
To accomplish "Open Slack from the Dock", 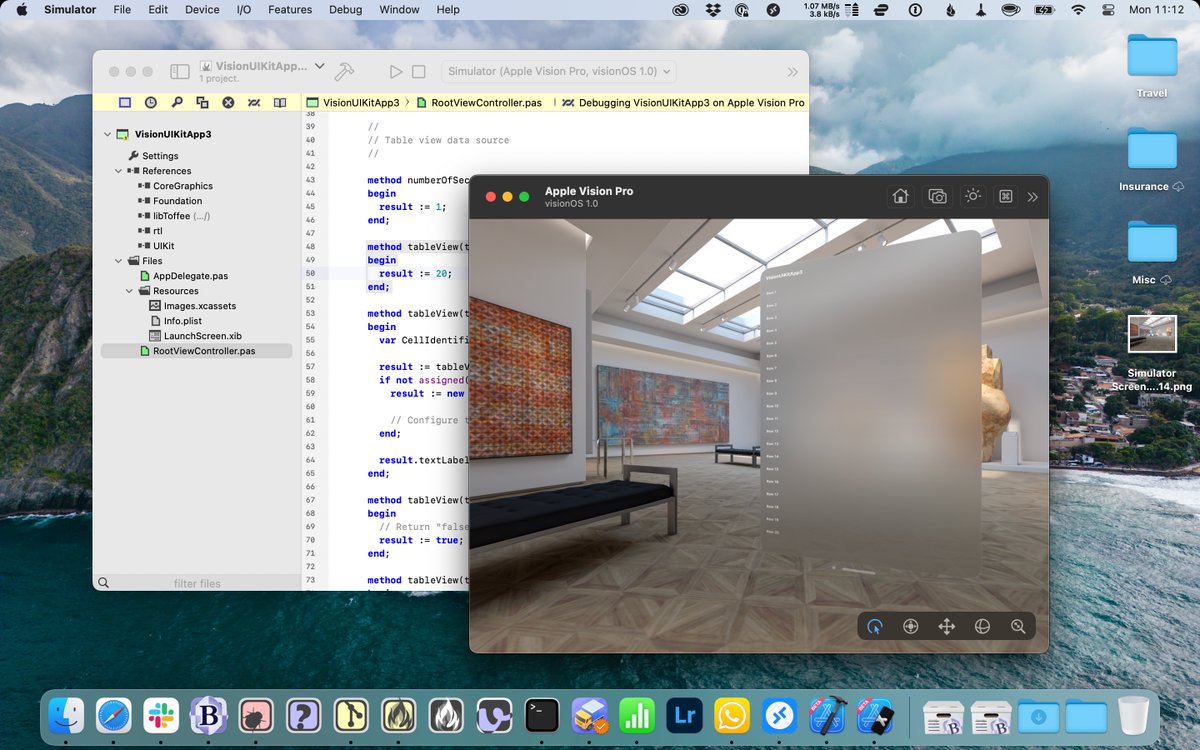I will click(161, 715).
